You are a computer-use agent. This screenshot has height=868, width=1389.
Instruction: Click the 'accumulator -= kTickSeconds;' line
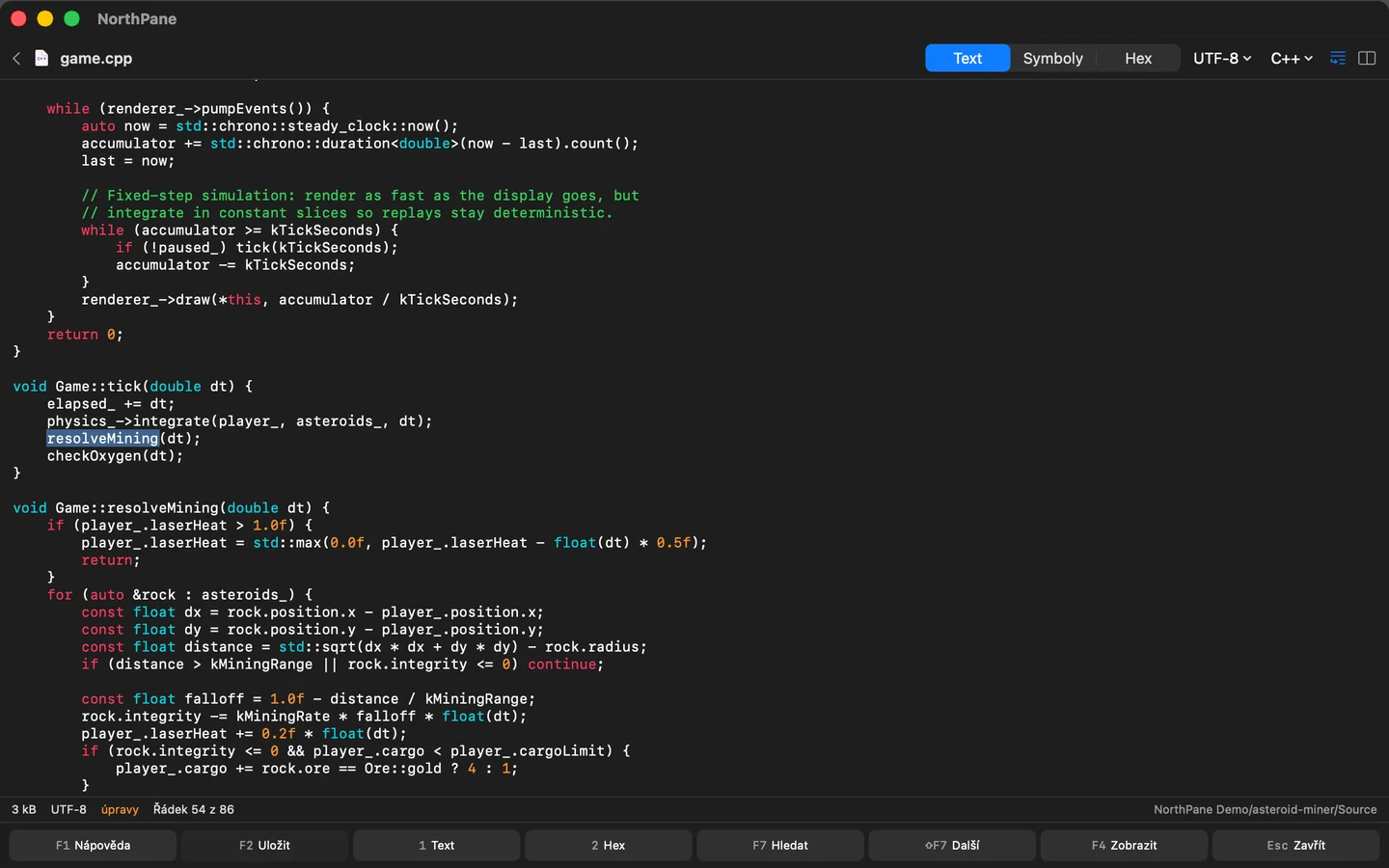coord(235,264)
